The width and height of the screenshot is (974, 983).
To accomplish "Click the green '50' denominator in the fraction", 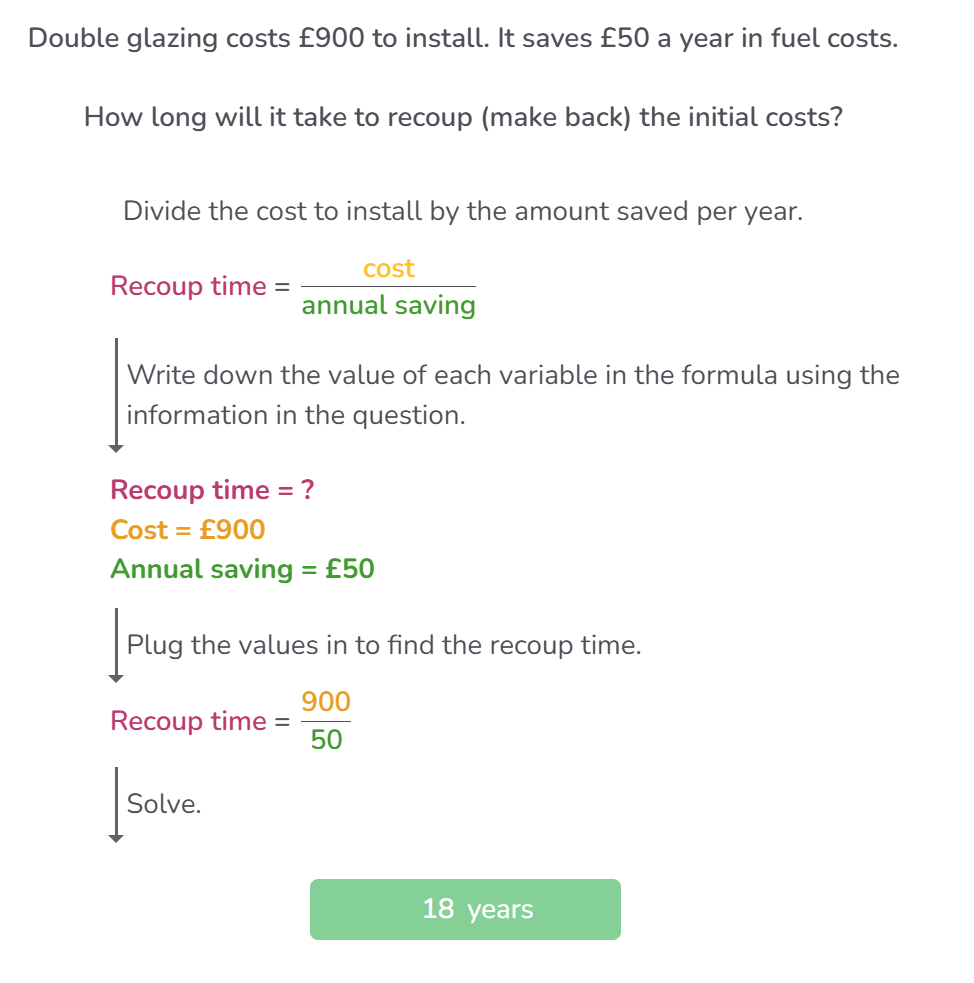I will 326,740.
